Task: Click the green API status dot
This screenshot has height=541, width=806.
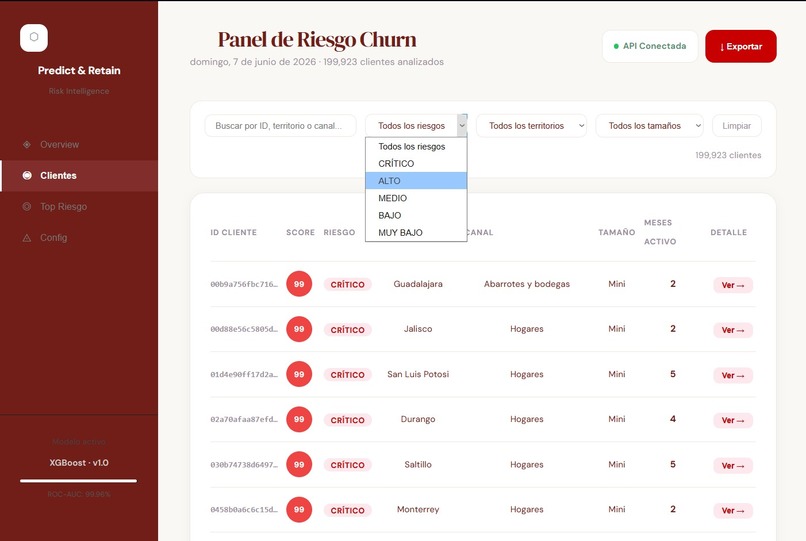Action: coord(616,46)
